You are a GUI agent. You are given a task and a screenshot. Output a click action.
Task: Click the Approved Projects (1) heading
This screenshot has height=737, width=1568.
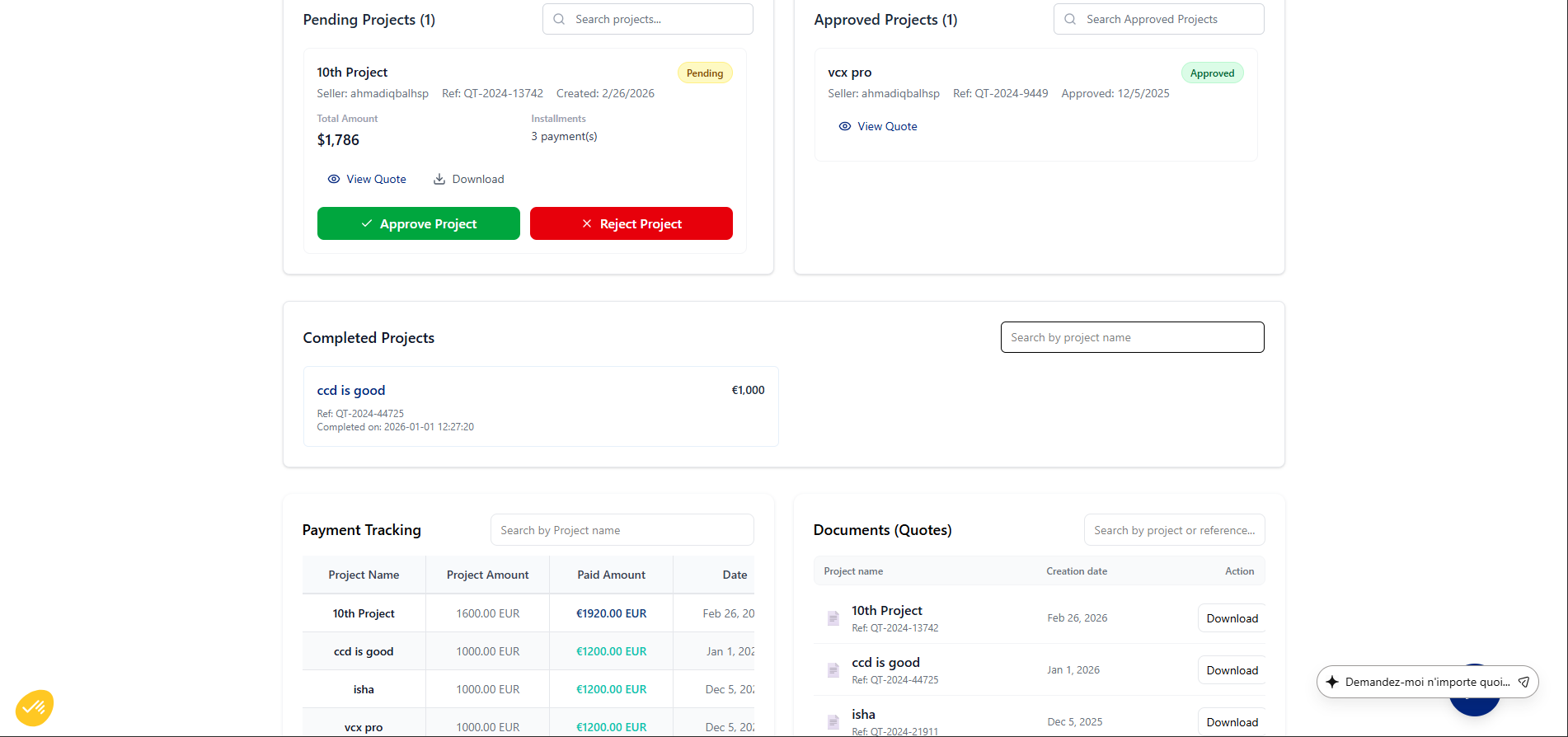tap(885, 19)
